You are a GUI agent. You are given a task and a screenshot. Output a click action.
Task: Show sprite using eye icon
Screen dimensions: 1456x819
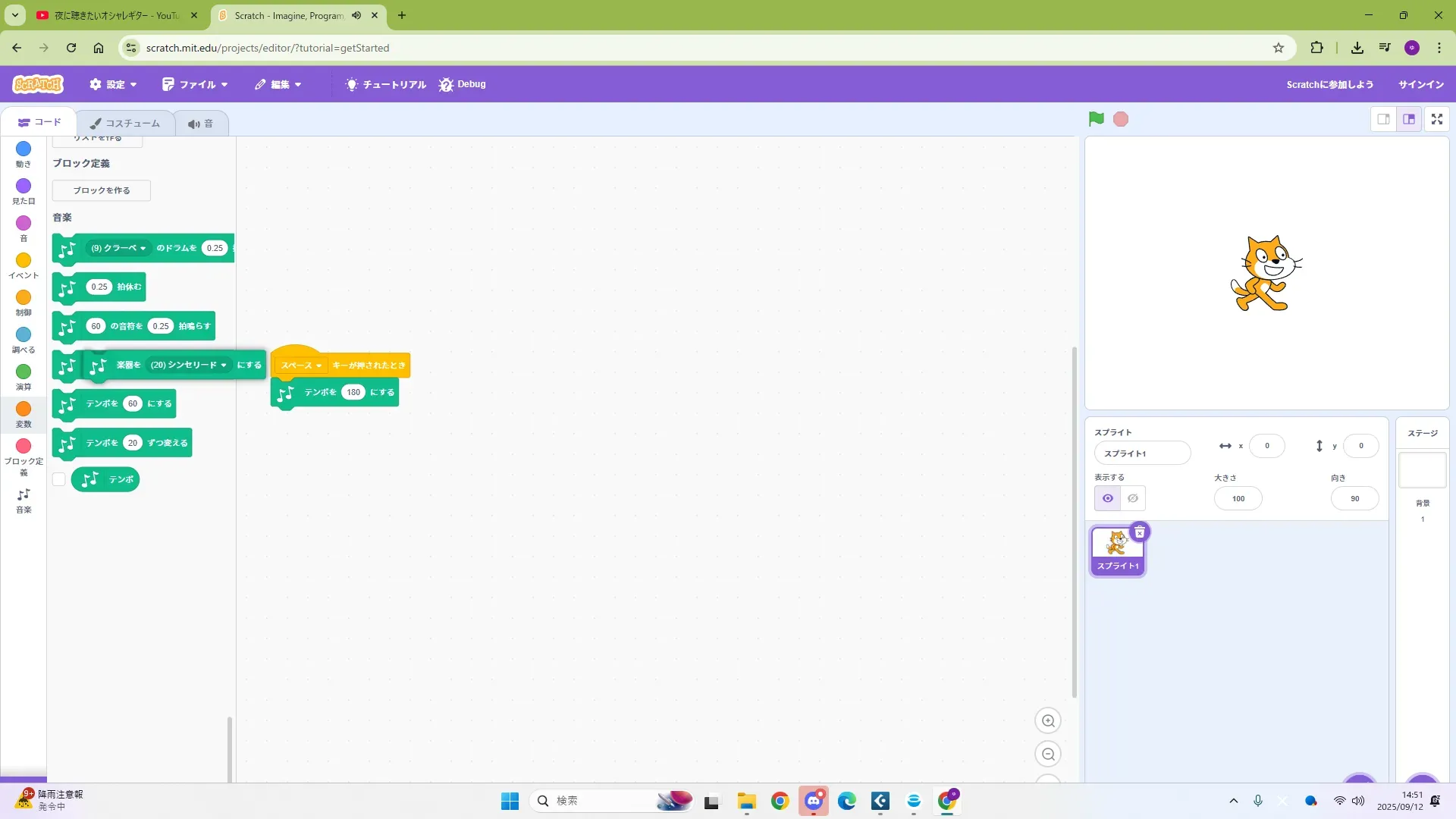(1107, 498)
